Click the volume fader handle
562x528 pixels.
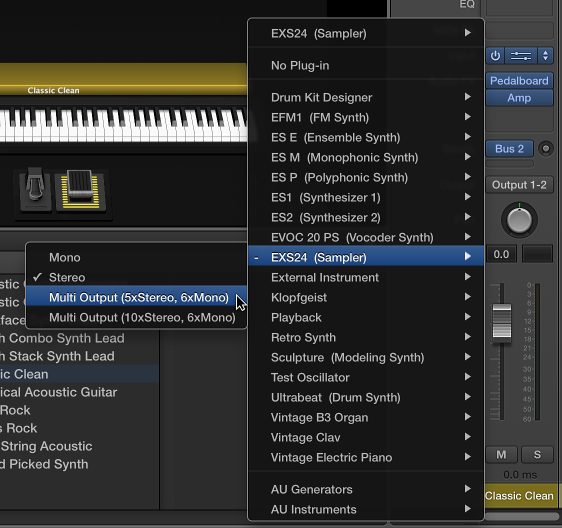coord(502,322)
